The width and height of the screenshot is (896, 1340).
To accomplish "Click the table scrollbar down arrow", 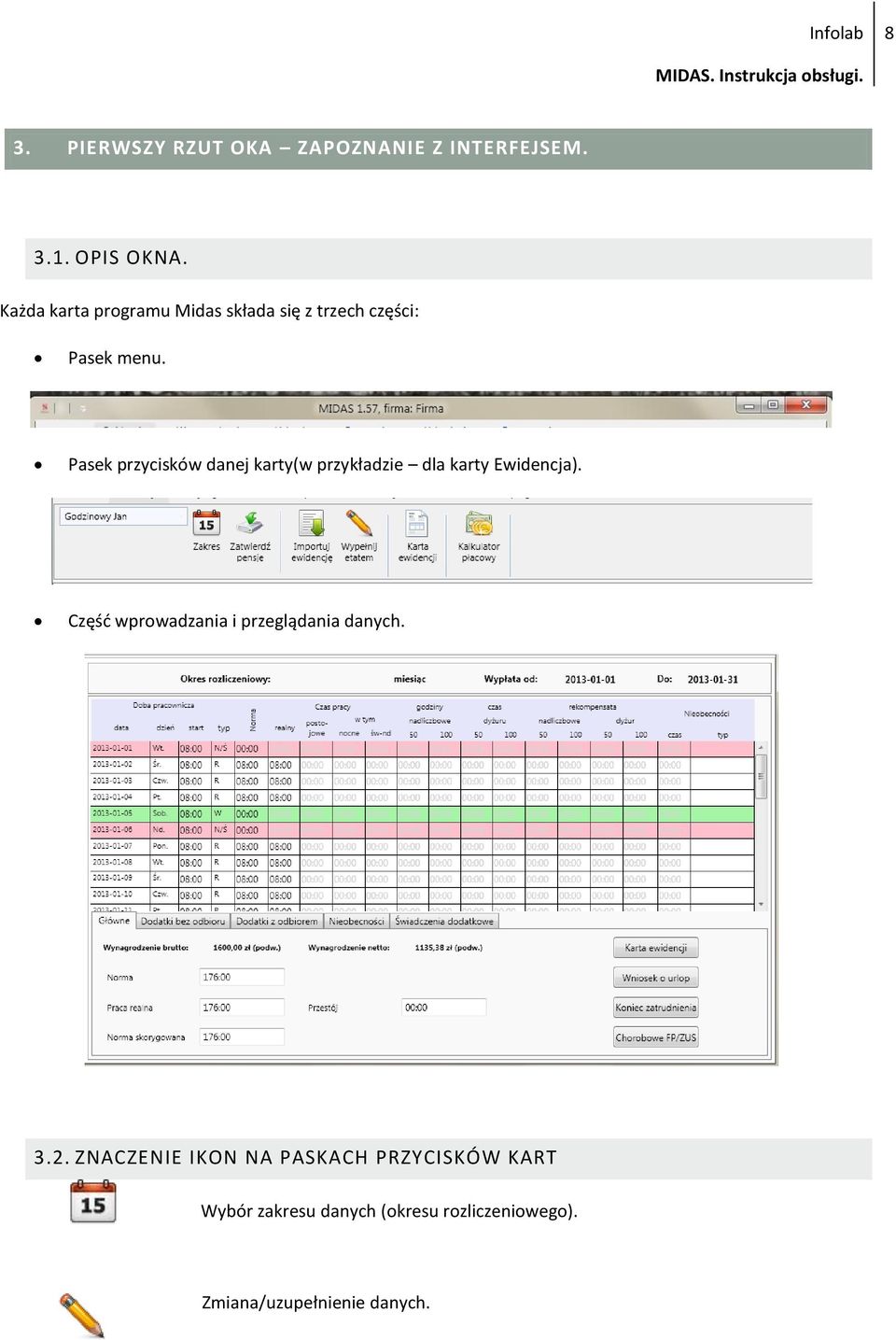I will coord(761,904).
